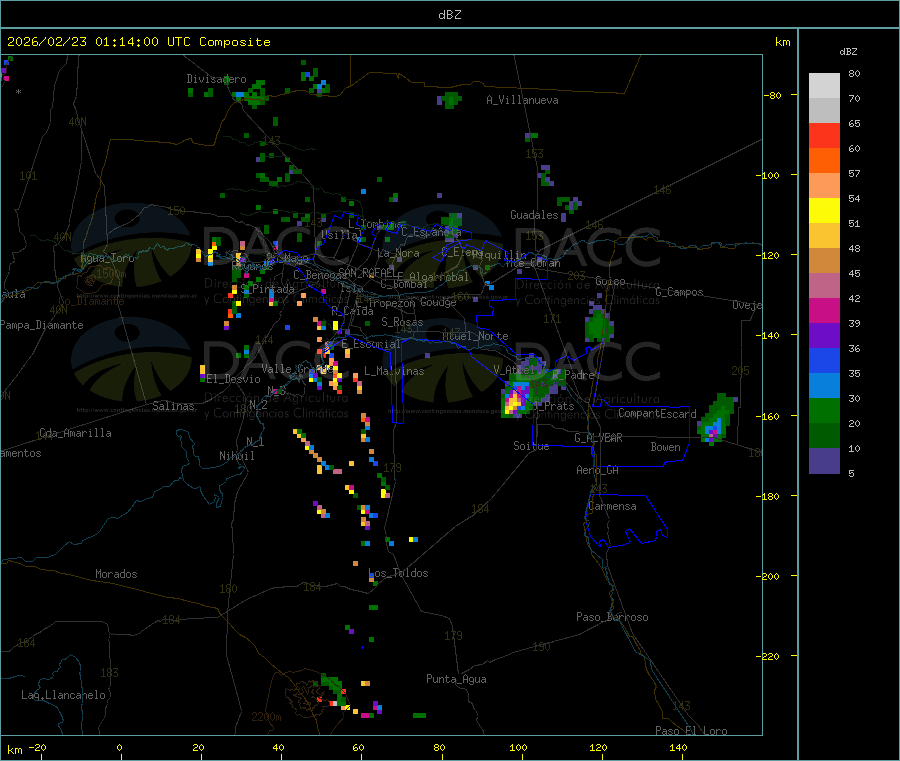Image resolution: width=900 pixels, height=761 pixels.
Task: Select the bright green 20–30 dBZ swatch
Action: point(824,410)
